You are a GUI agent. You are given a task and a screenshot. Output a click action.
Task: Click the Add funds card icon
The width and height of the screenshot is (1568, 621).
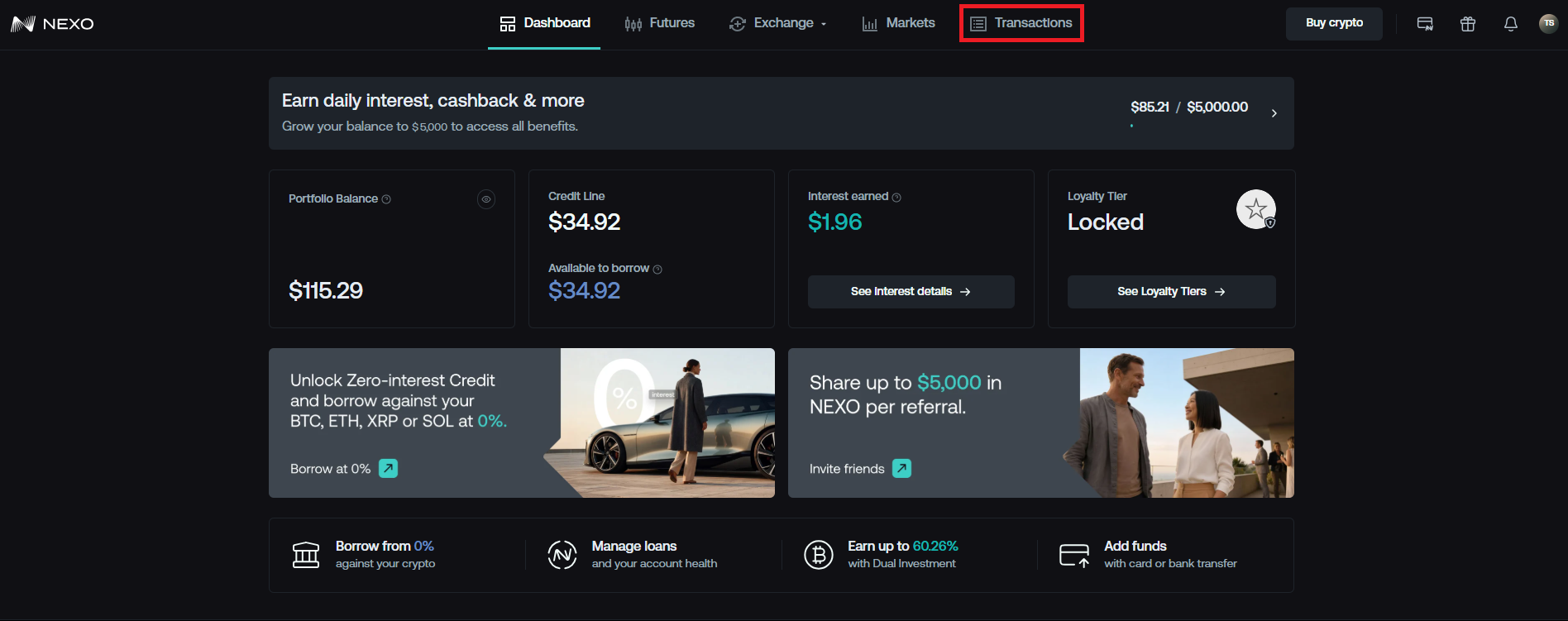point(1075,555)
